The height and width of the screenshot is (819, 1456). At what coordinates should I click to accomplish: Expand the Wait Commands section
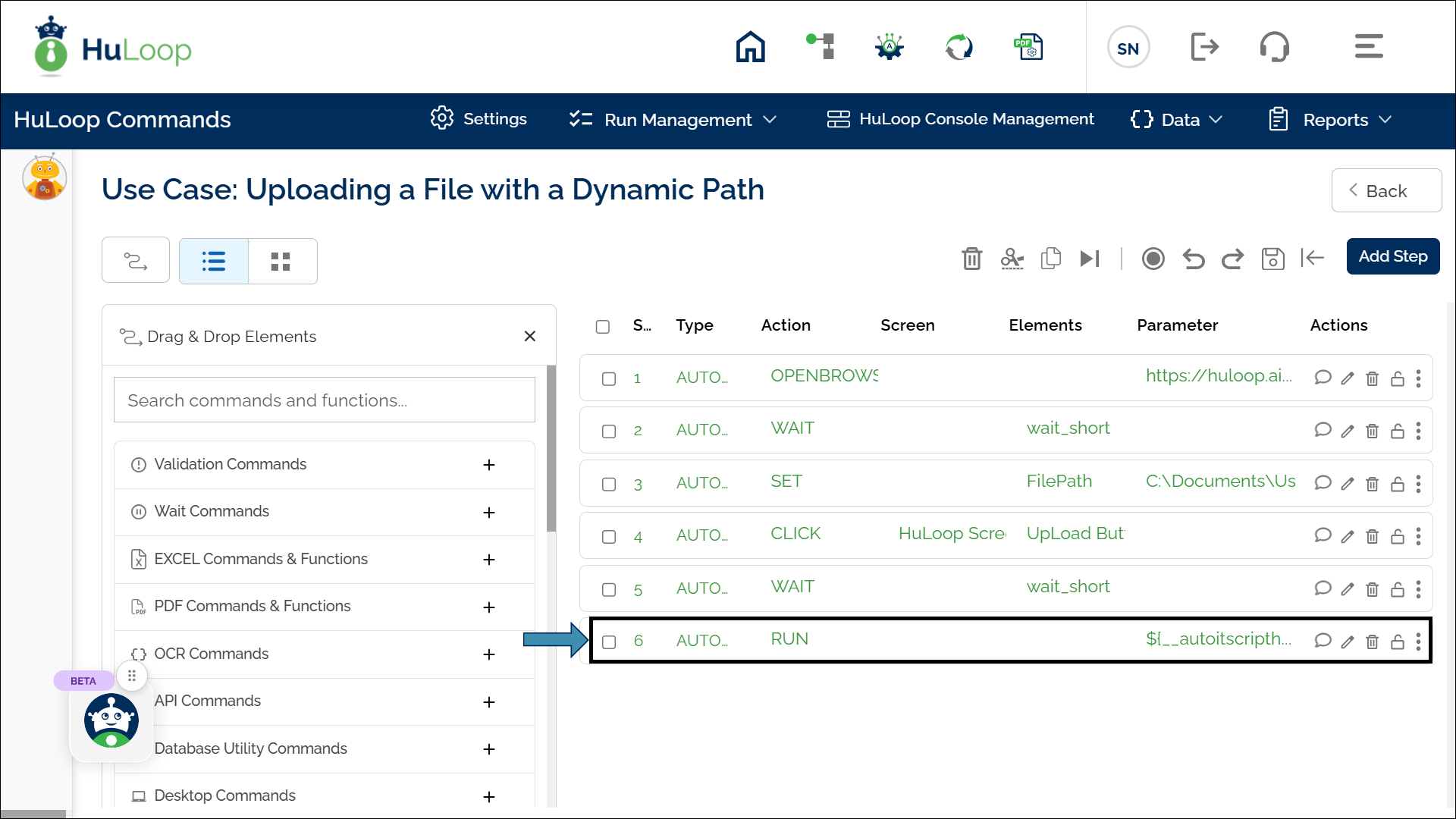point(489,513)
